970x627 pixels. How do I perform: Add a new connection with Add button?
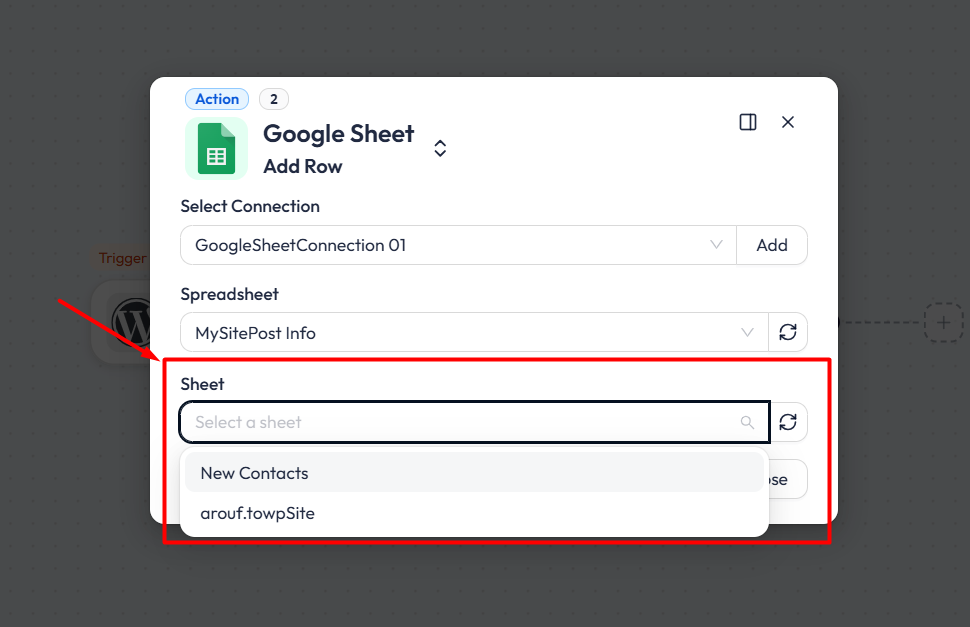(x=772, y=245)
